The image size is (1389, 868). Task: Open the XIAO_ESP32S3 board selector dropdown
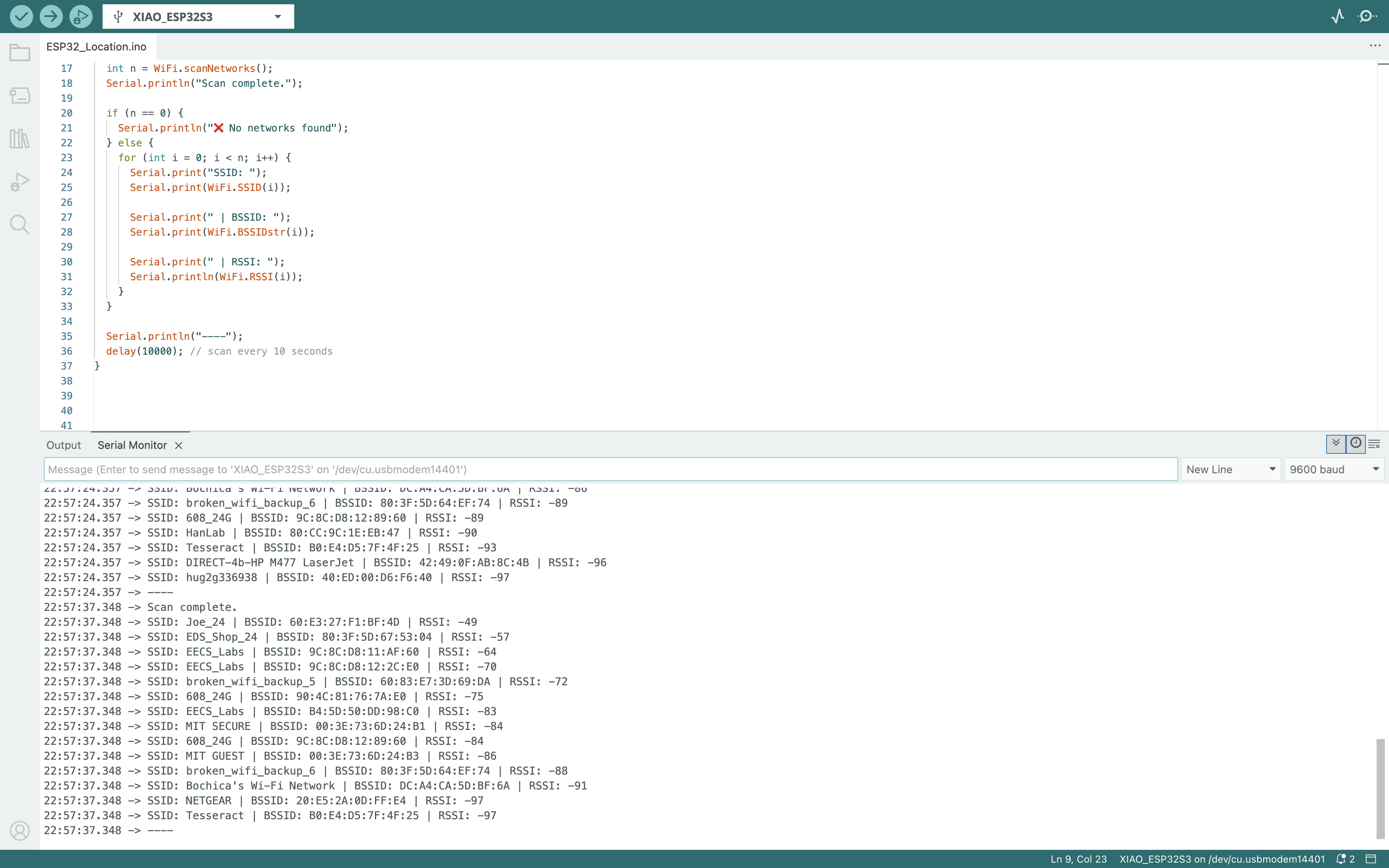click(198, 17)
